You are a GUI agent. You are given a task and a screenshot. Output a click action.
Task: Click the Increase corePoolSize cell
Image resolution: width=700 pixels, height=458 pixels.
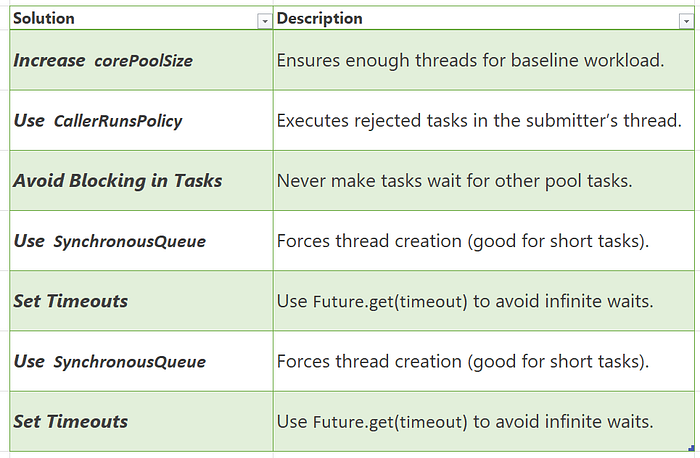(x=141, y=60)
